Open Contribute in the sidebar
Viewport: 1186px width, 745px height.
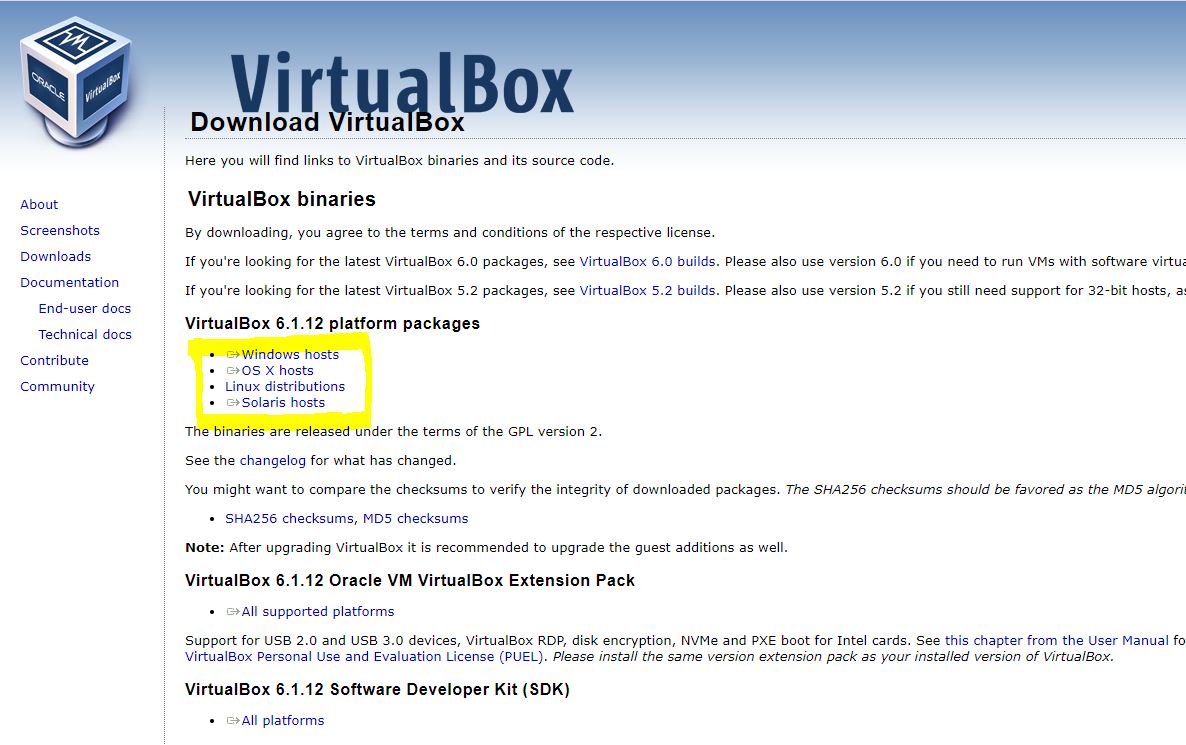[x=54, y=361]
